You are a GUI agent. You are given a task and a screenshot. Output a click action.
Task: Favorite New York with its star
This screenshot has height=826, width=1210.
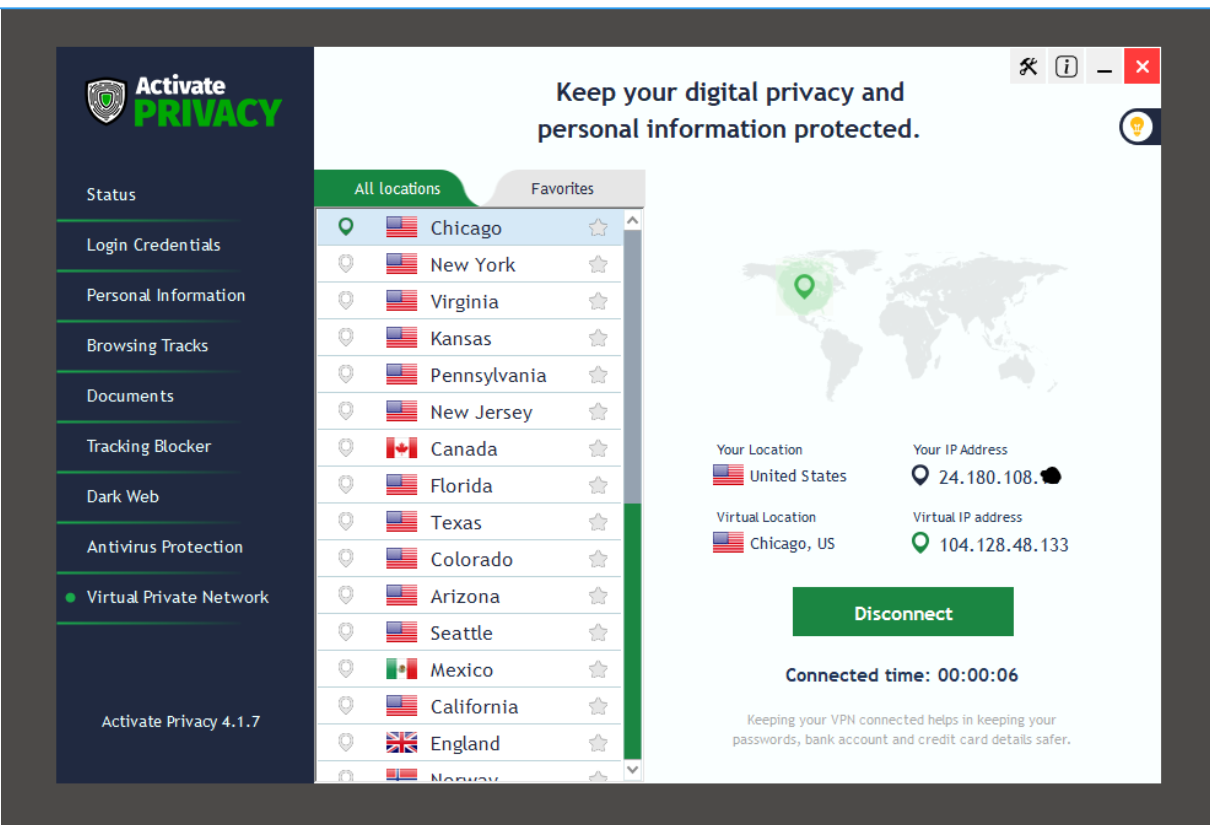(x=598, y=265)
